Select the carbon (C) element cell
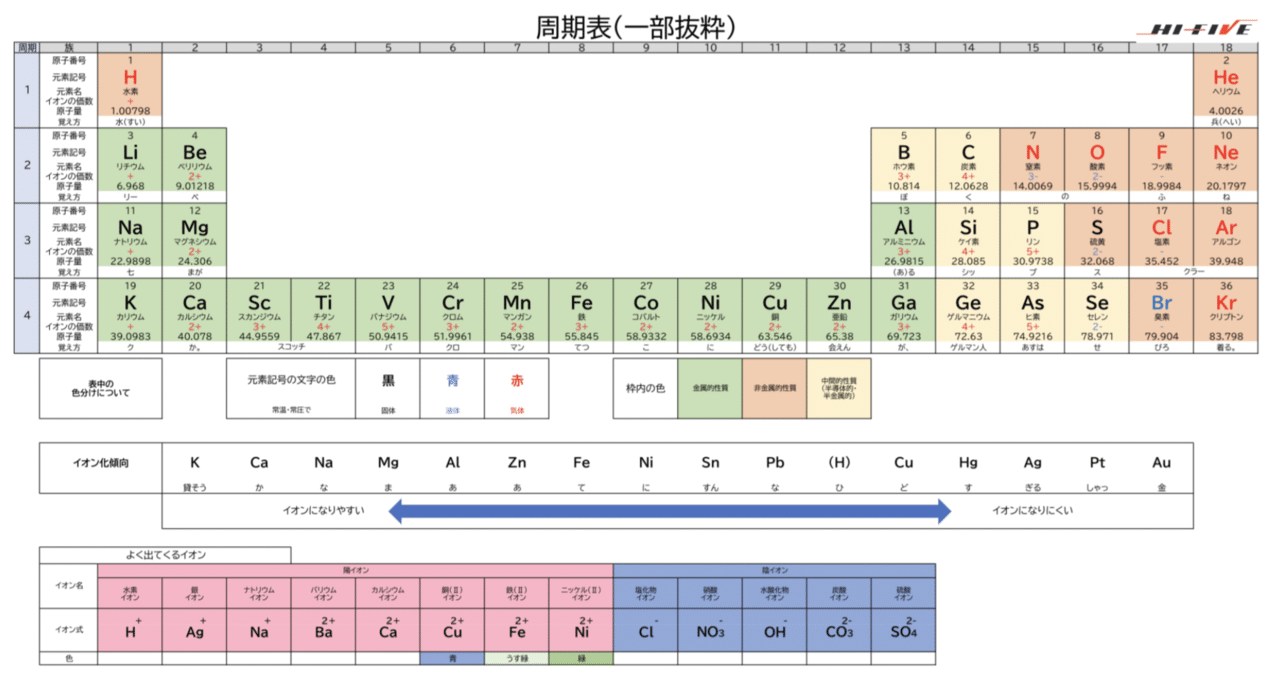 [x=968, y=163]
